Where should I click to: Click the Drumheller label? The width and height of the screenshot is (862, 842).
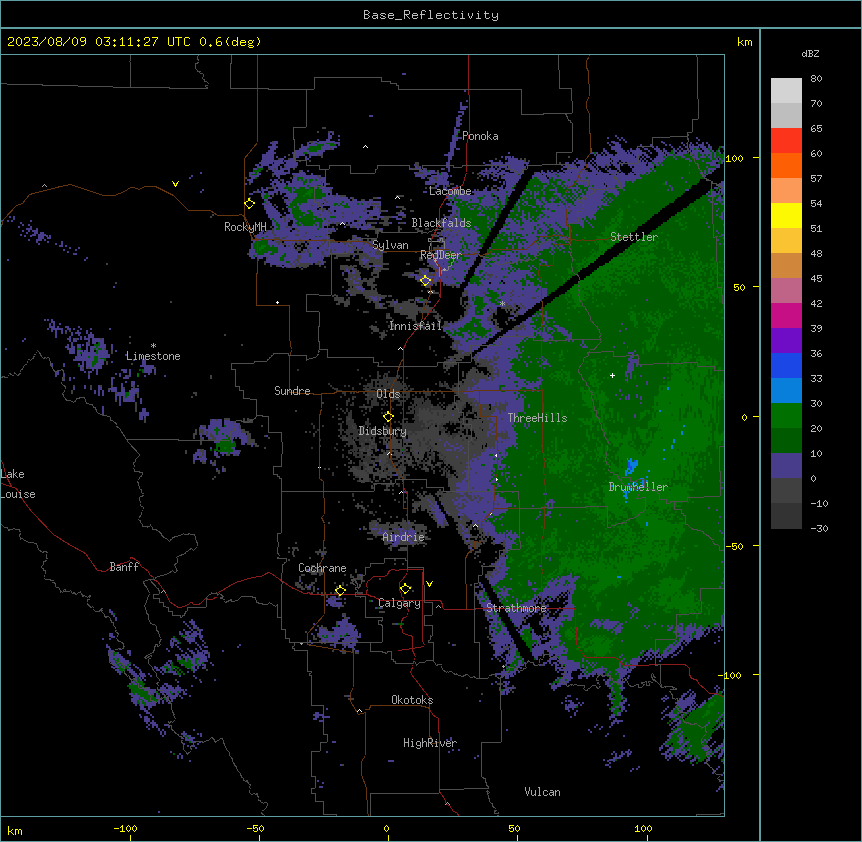click(x=638, y=487)
